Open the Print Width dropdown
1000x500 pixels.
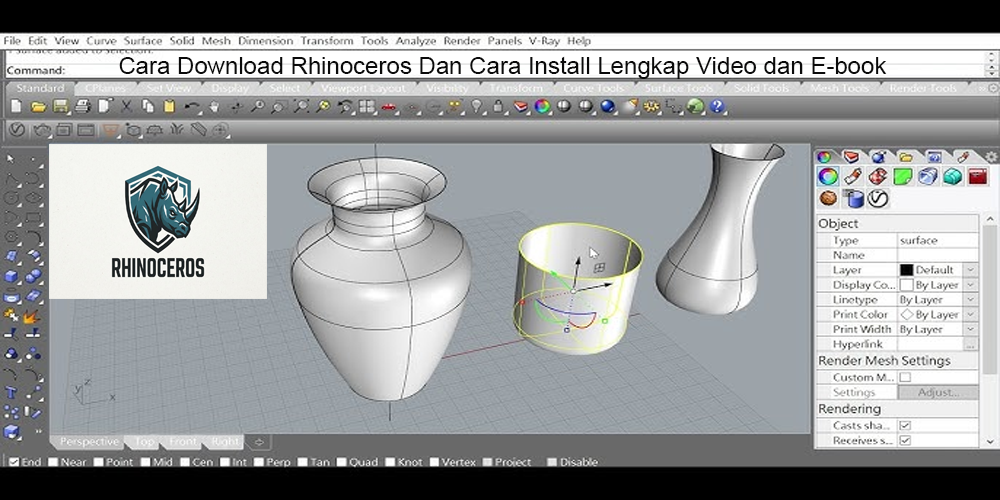click(970, 329)
